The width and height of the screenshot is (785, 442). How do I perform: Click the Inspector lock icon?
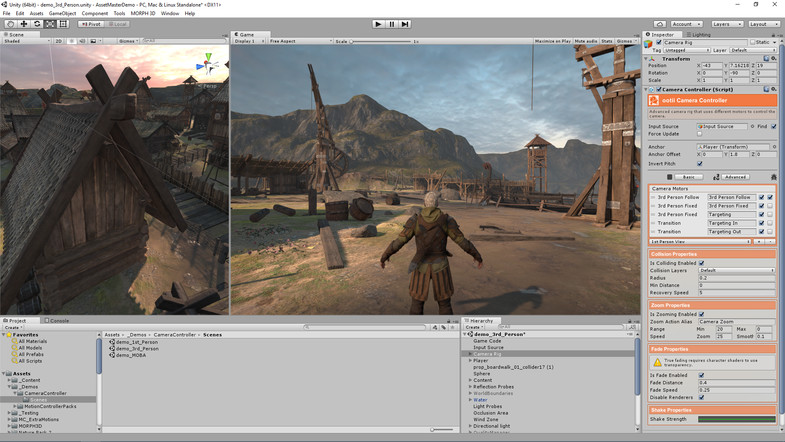773,35
